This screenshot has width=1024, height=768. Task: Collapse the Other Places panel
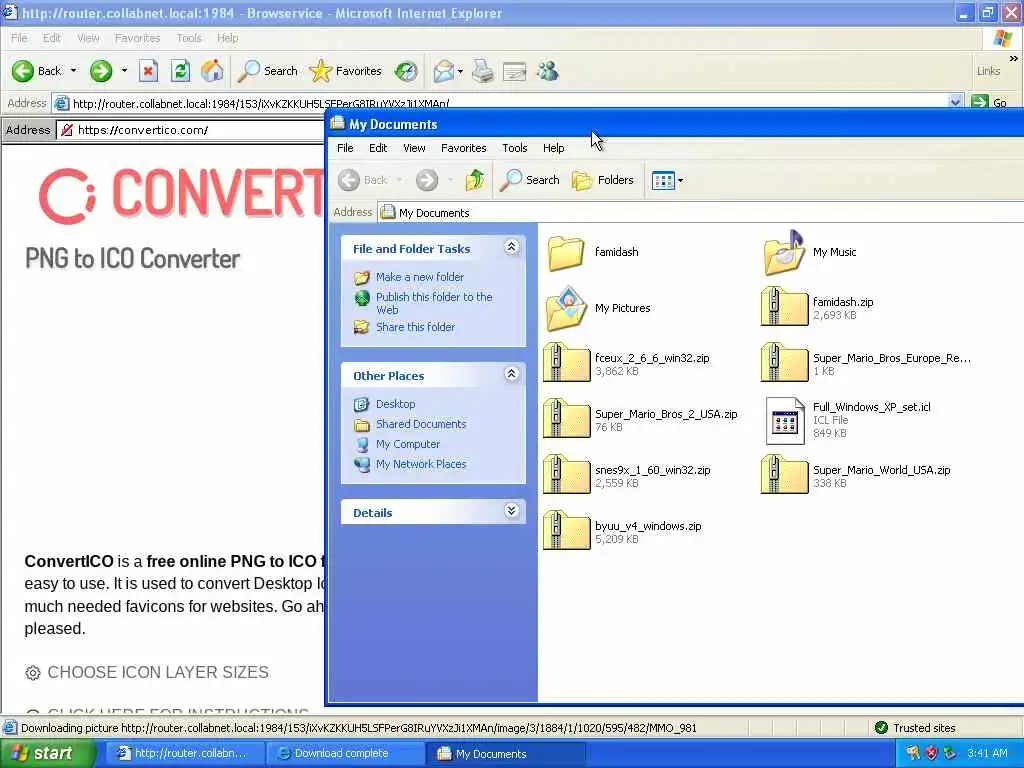click(511, 374)
